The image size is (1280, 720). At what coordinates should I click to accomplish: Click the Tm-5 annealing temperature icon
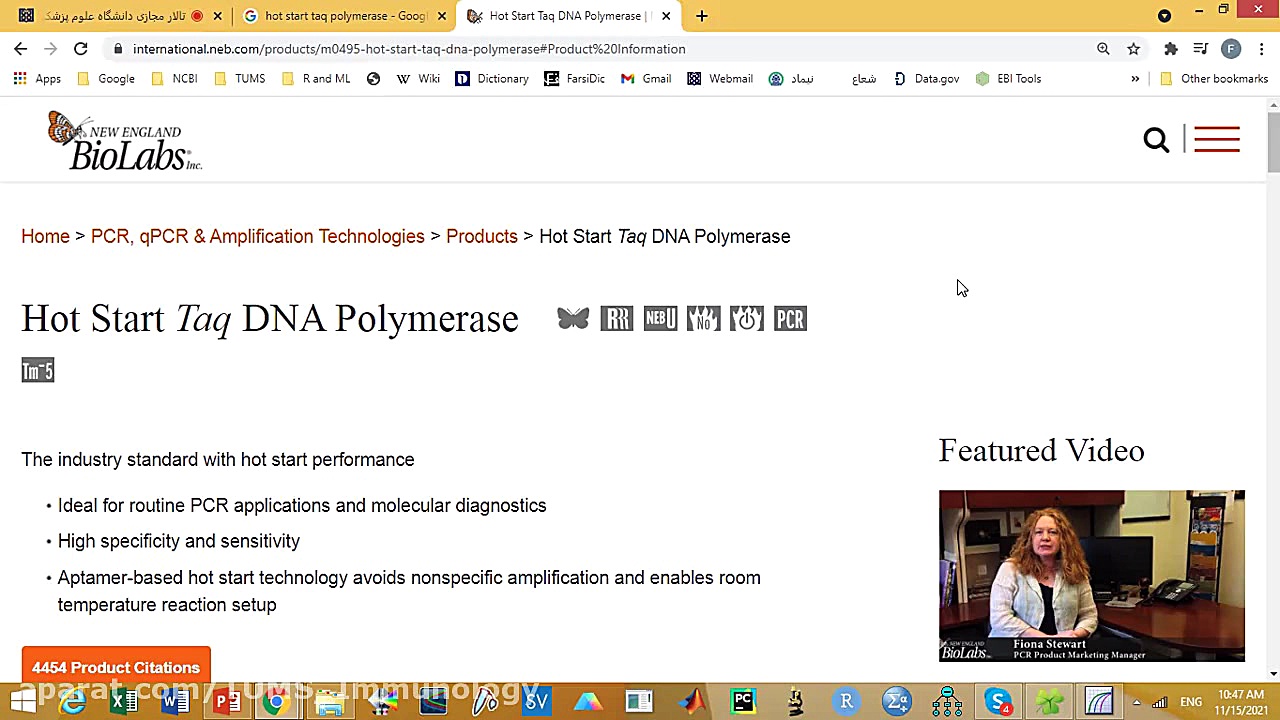coord(38,371)
